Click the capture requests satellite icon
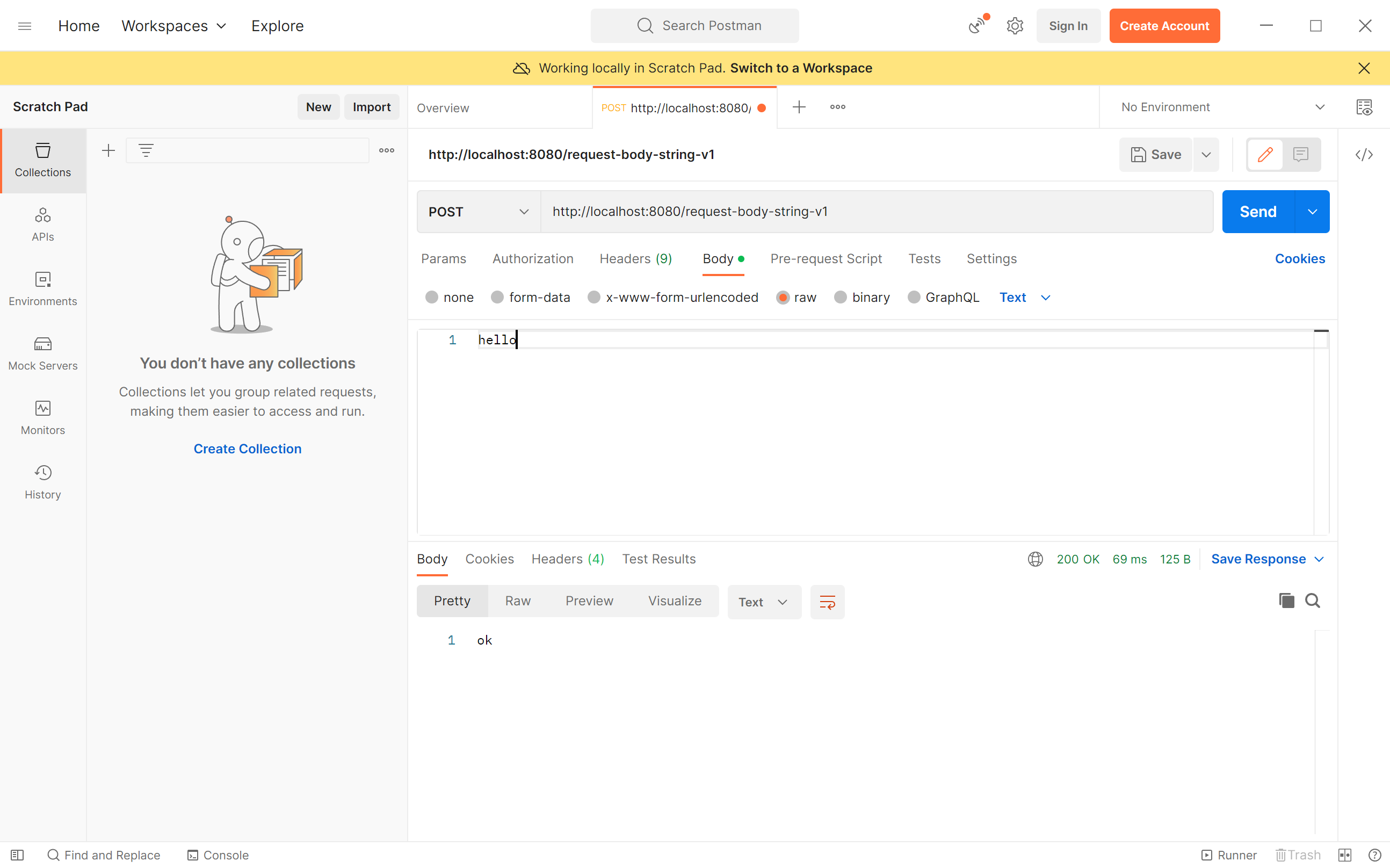 [978, 26]
